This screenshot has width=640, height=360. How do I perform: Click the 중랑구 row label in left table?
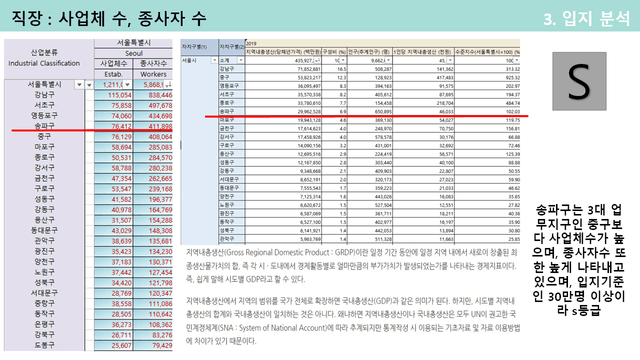tap(44, 303)
